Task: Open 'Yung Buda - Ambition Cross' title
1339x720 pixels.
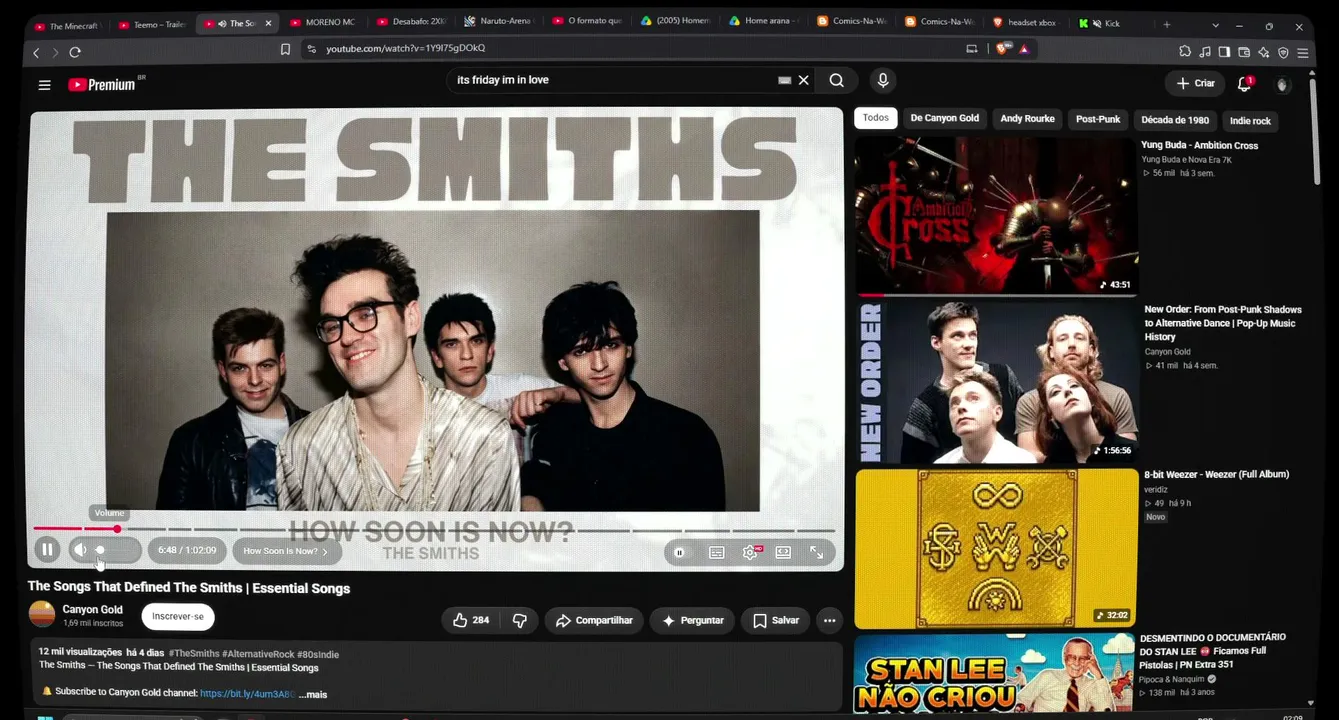Action: click(1200, 145)
